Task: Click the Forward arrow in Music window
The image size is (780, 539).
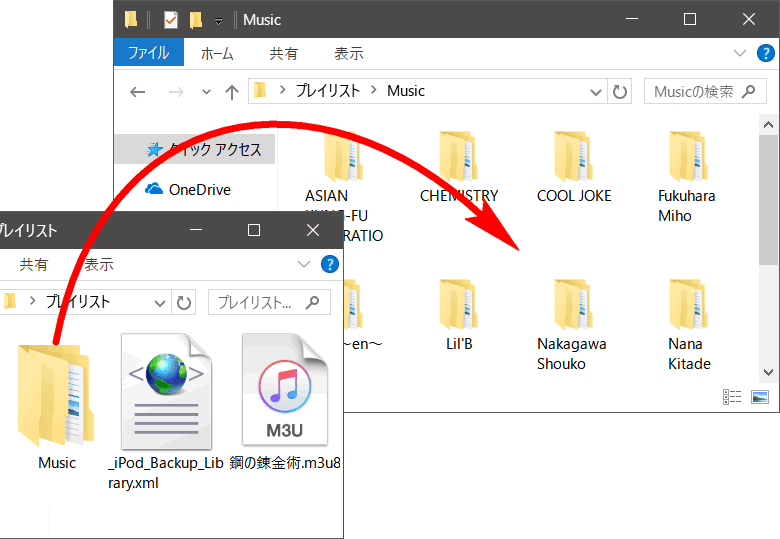Action: click(176, 92)
